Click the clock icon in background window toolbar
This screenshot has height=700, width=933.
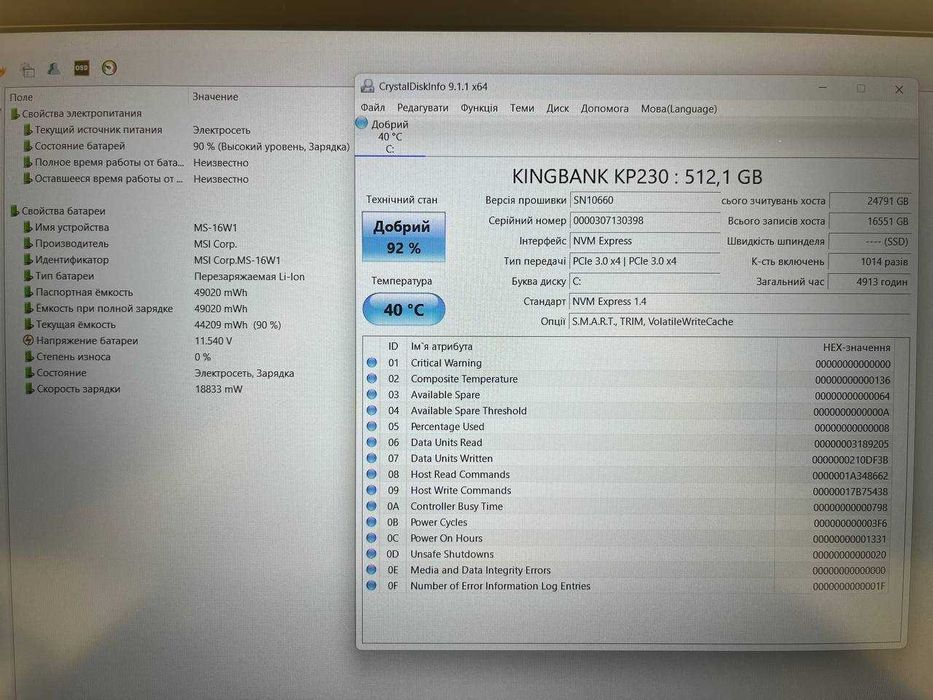coord(109,68)
